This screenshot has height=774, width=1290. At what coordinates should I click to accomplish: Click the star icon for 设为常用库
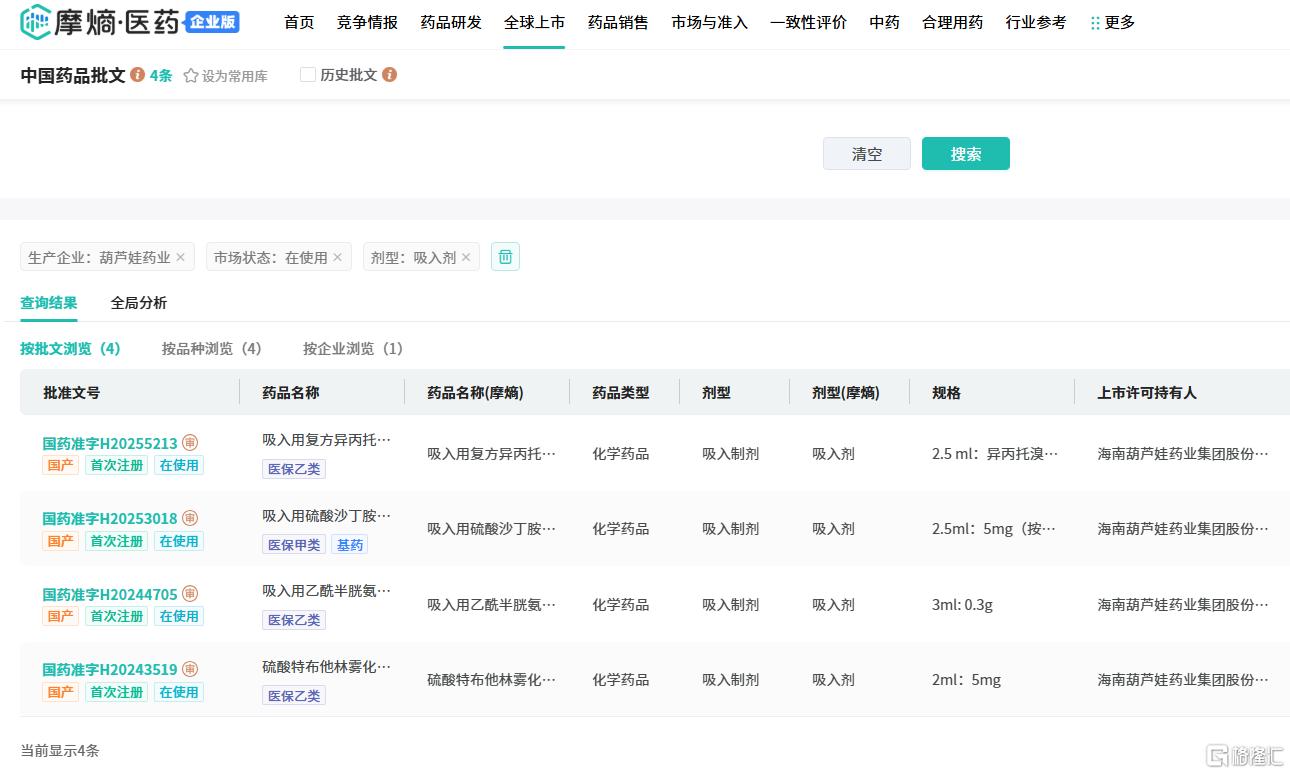(x=191, y=76)
